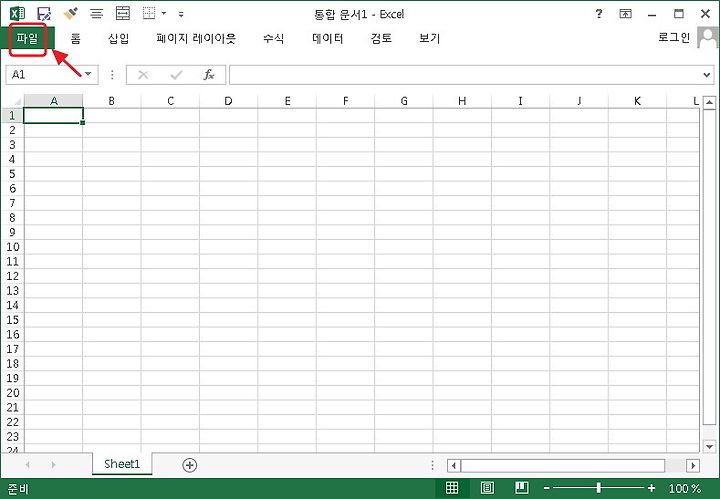This screenshot has height=499, width=720.
Task: Open the 수식 tab
Action: (274, 39)
